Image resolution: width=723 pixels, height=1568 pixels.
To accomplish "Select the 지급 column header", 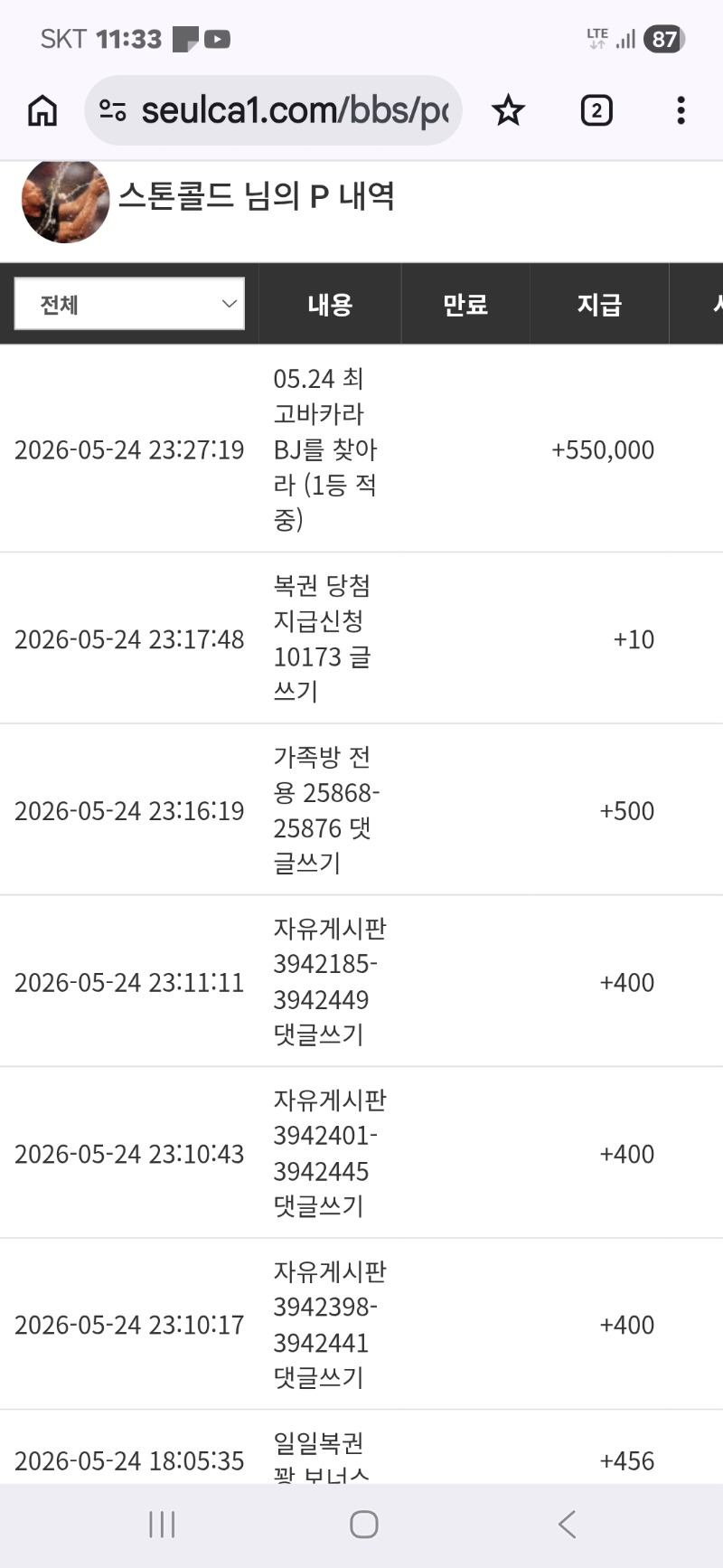I will 599,304.
